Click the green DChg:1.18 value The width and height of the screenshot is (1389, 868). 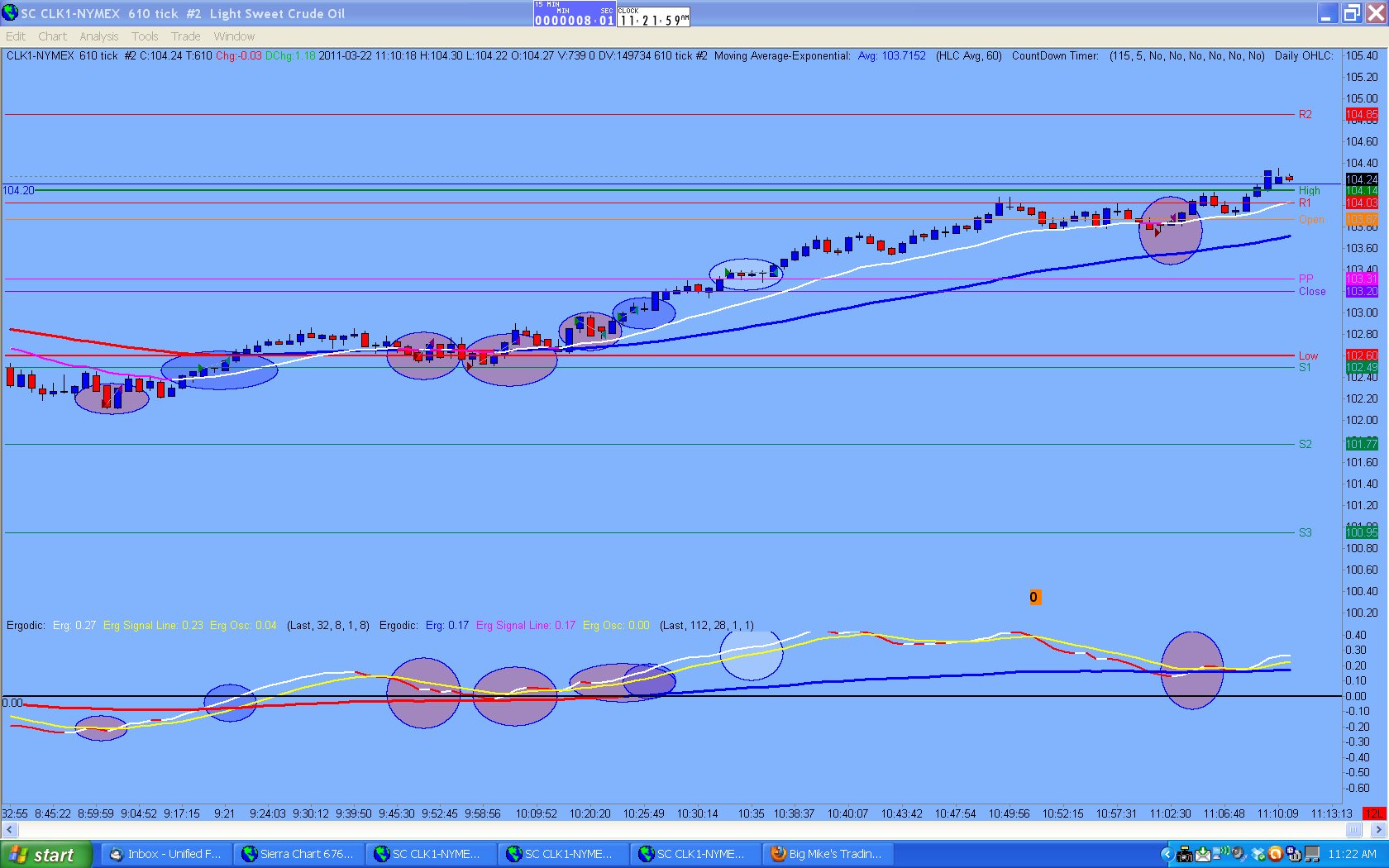290,56
